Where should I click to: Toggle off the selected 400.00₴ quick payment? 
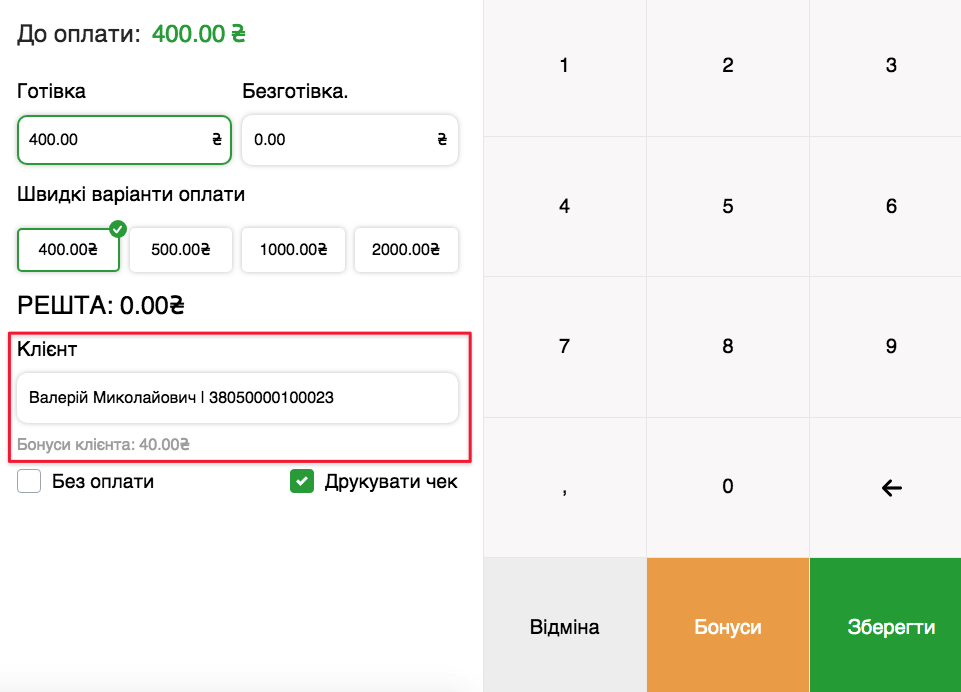tap(68, 250)
